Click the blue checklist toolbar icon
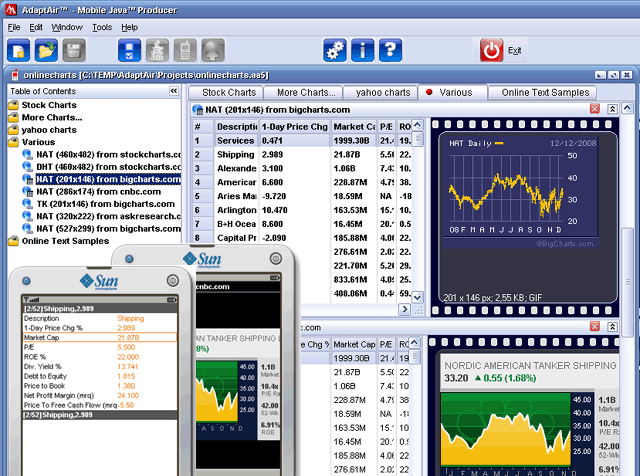 [129, 51]
